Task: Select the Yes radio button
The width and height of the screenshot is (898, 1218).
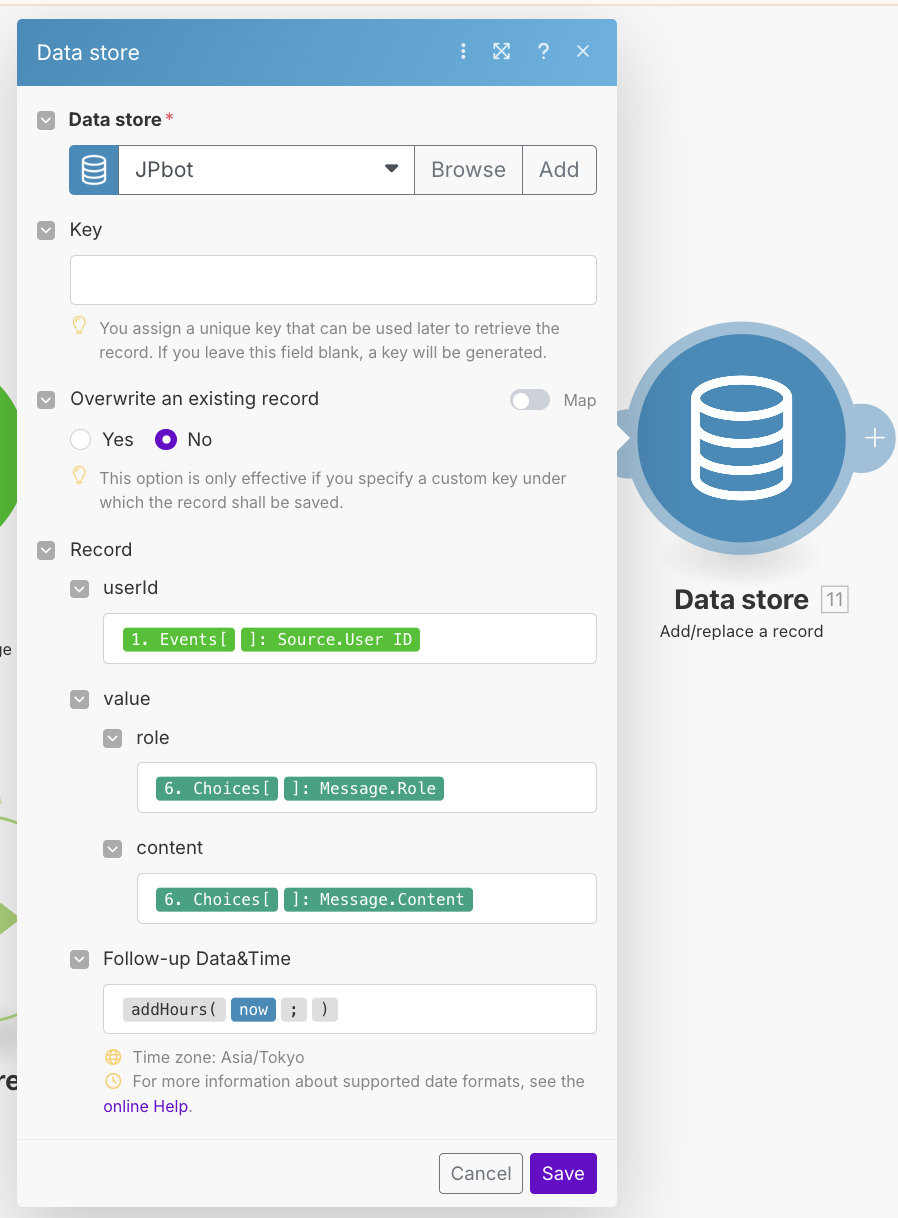Action: (81, 440)
